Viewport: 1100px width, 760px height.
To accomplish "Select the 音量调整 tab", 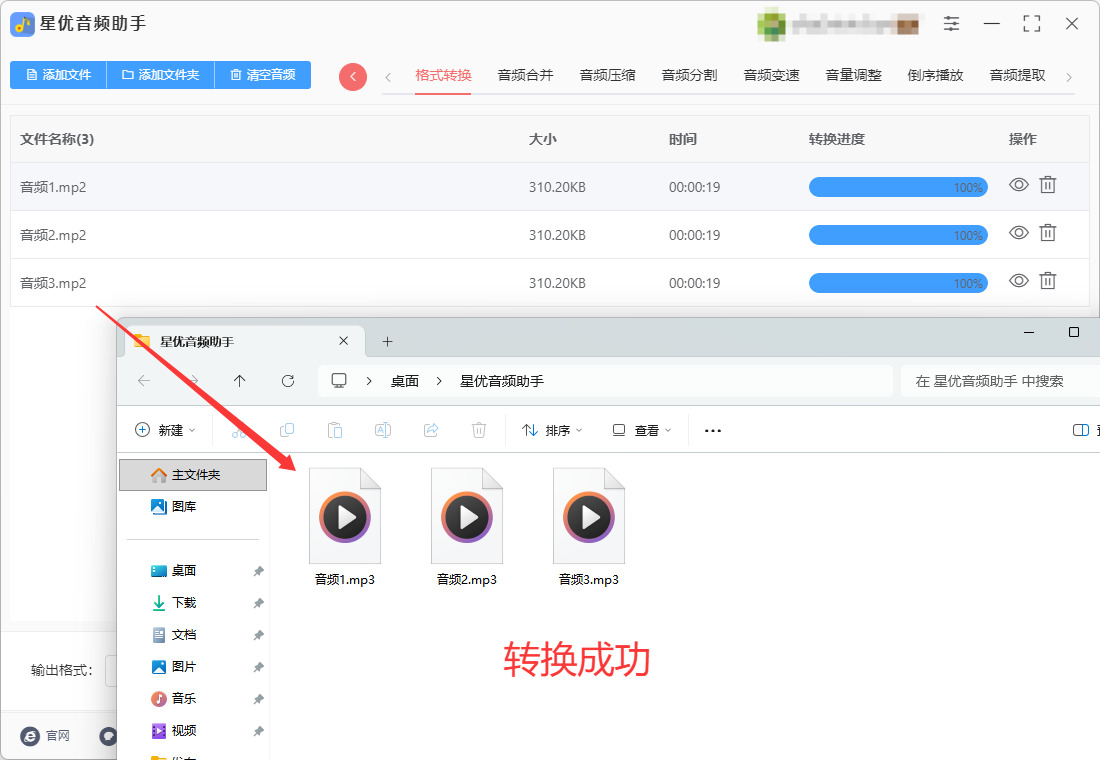I will pyautogui.click(x=854, y=75).
